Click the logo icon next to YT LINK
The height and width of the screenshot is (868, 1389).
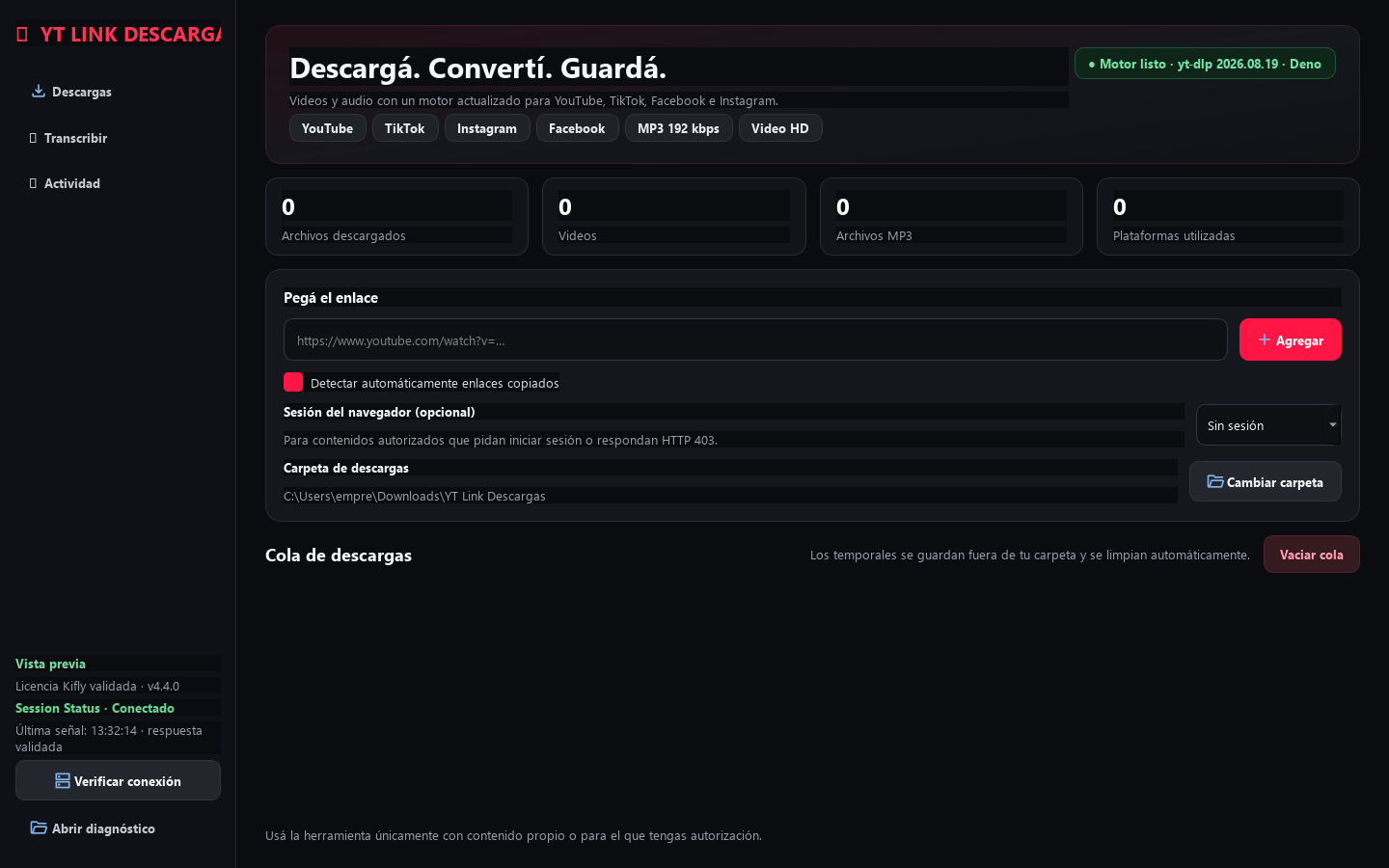[x=22, y=35]
